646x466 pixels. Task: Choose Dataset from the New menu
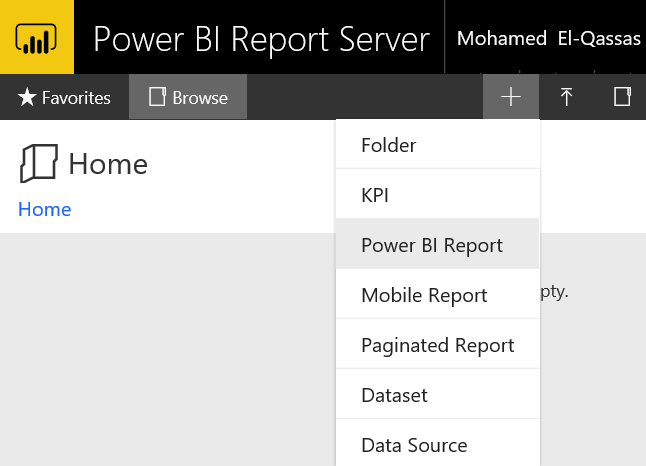click(x=438, y=394)
